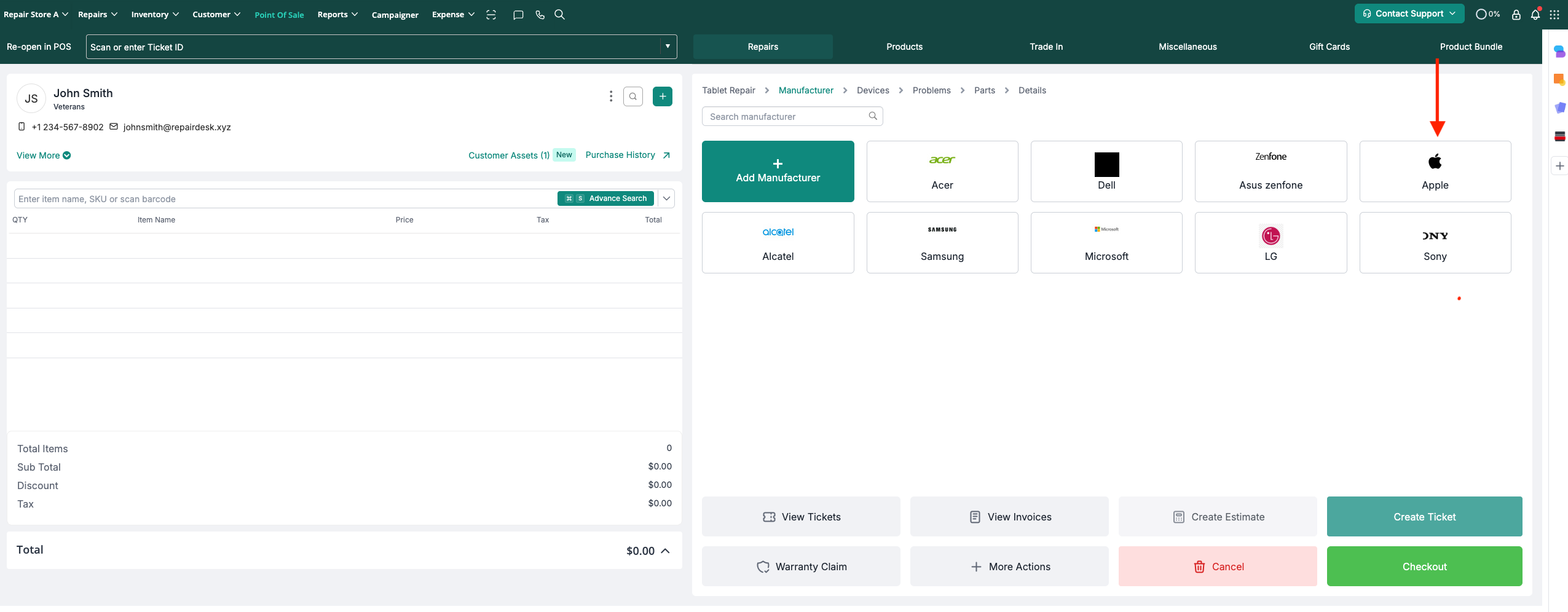Viewport: 1568px width, 612px height.
Task: Select the Apple manufacturer tile
Action: coord(1435,171)
